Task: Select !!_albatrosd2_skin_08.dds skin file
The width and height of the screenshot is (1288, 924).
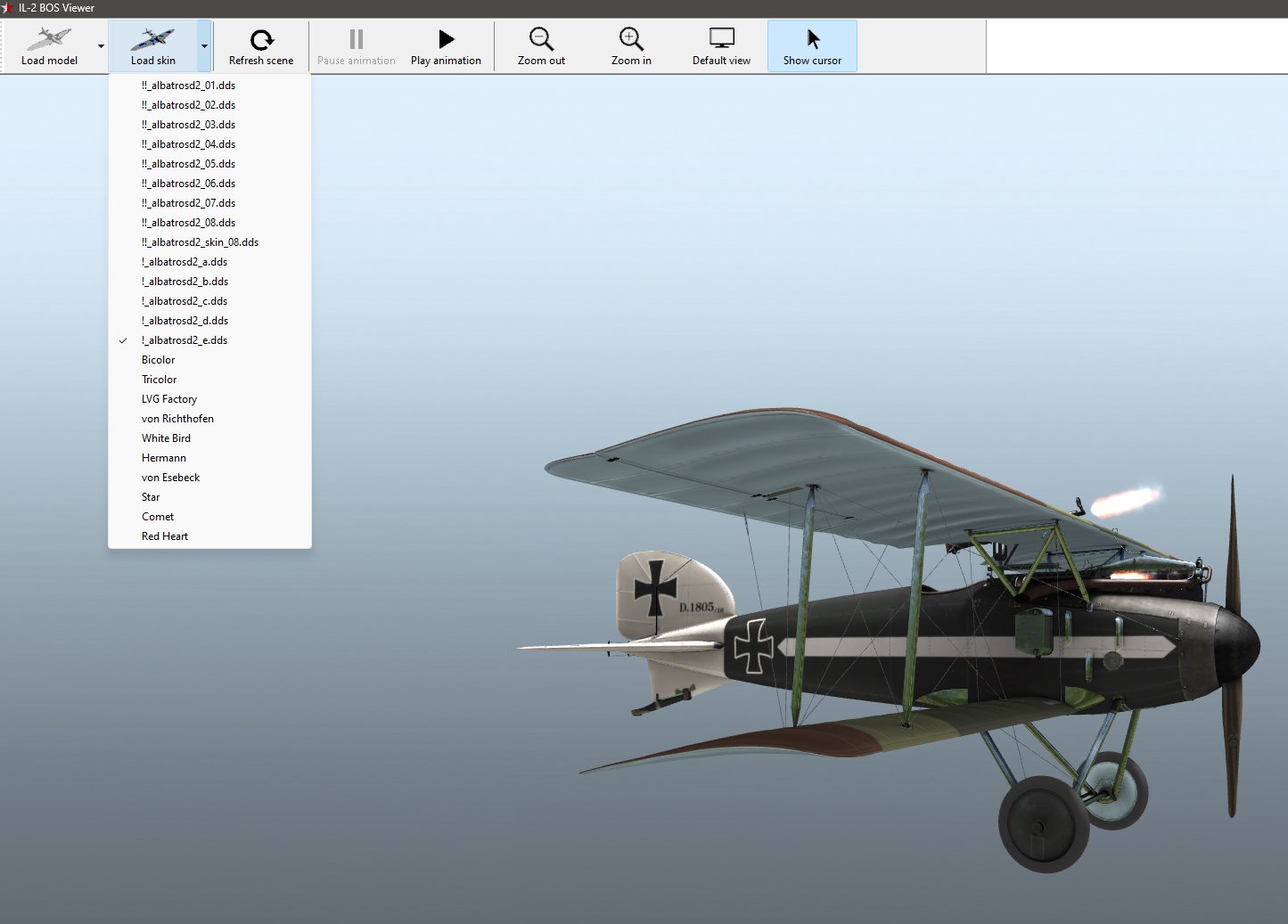Action: point(209,242)
